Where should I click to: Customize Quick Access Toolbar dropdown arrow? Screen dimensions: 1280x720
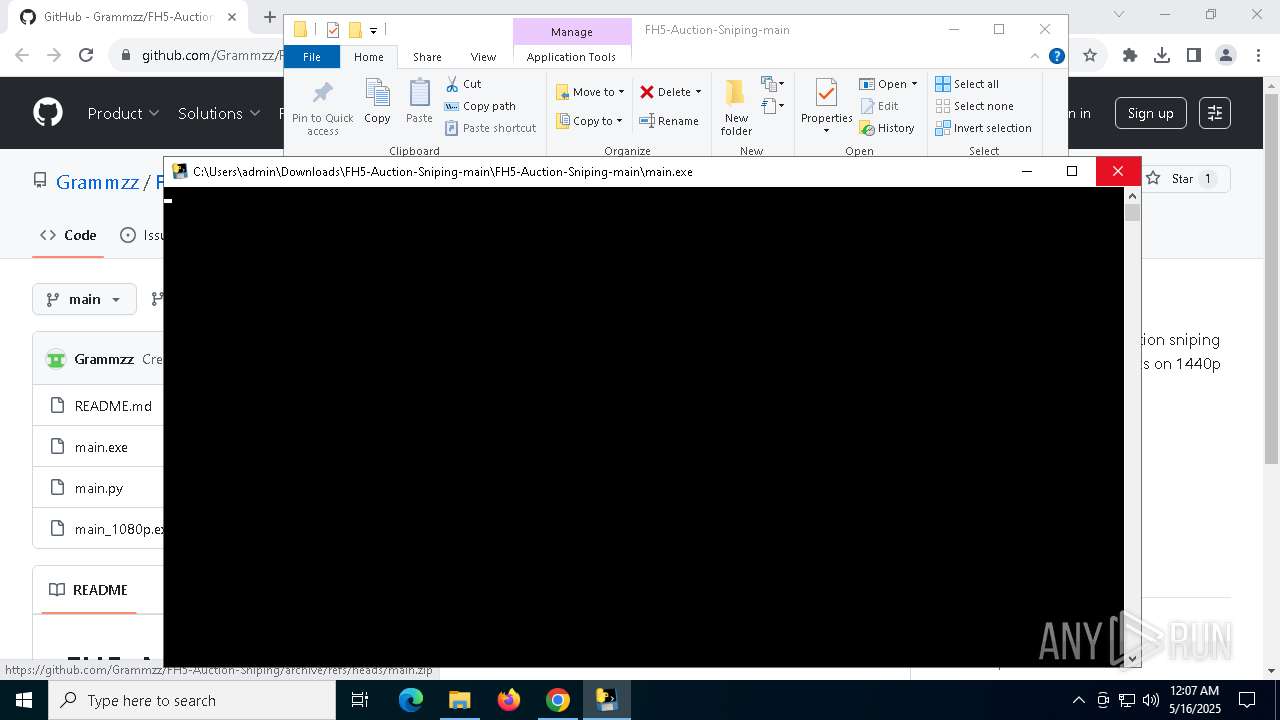point(373,31)
